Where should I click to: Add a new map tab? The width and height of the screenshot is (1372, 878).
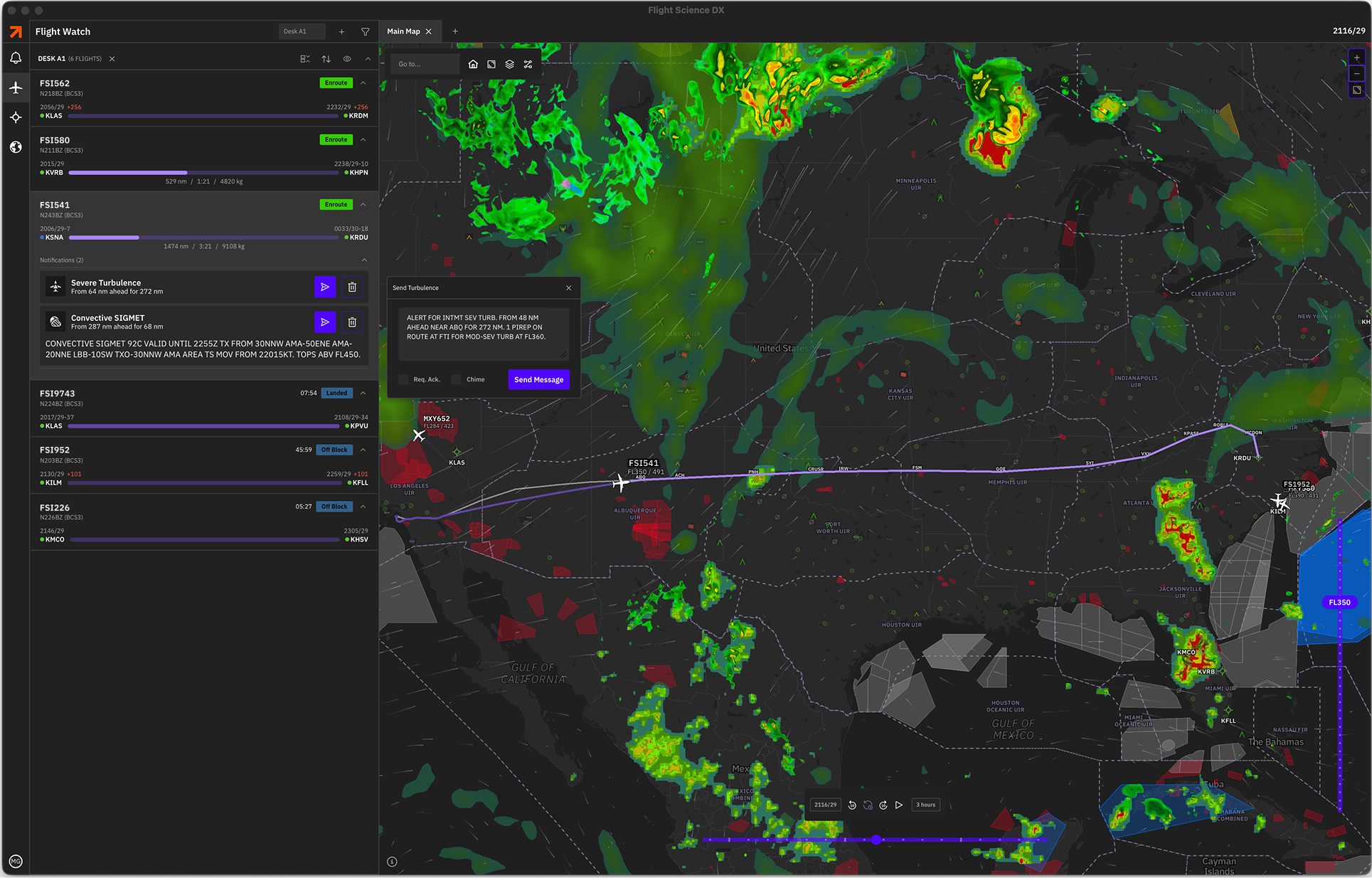click(x=455, y=31)
